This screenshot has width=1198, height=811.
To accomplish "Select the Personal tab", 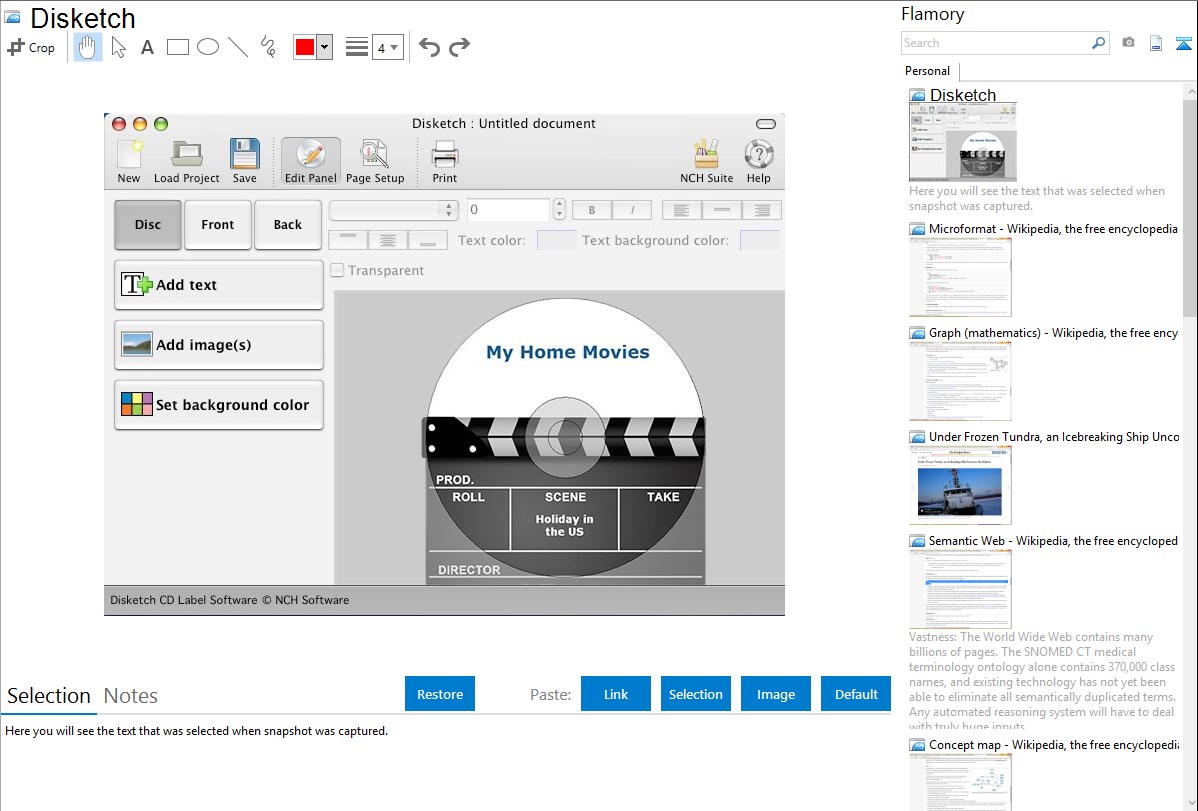I will 928,71.
